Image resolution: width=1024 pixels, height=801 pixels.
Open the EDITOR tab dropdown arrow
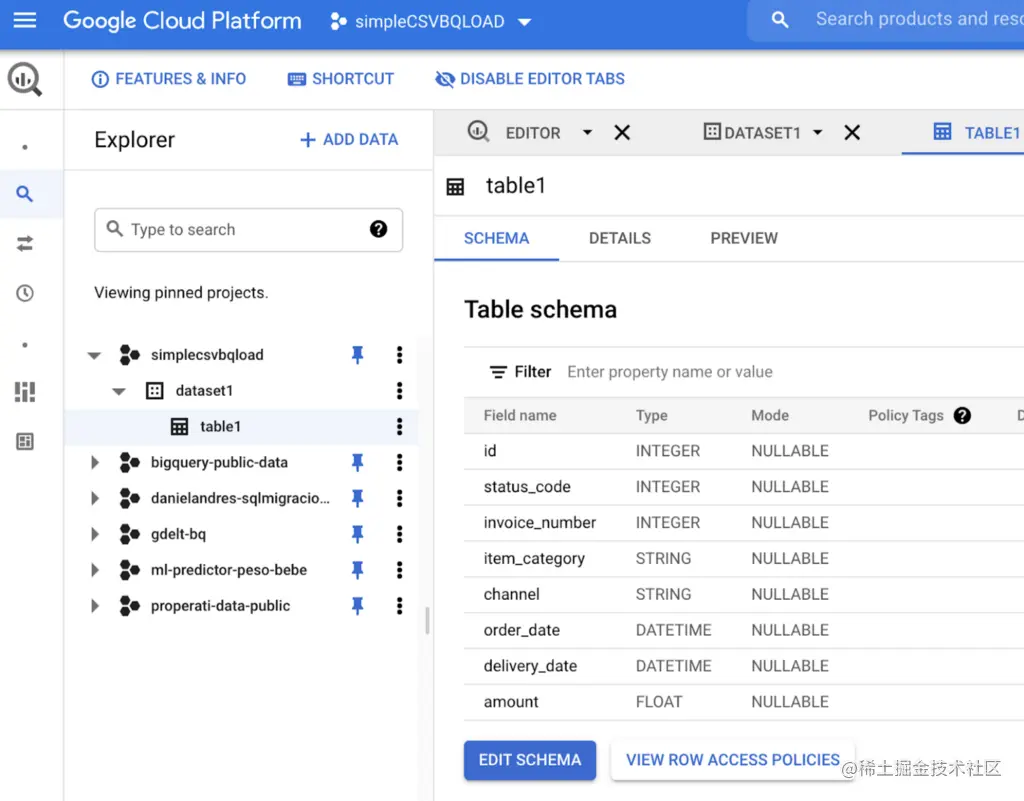(x=587, y=133)
